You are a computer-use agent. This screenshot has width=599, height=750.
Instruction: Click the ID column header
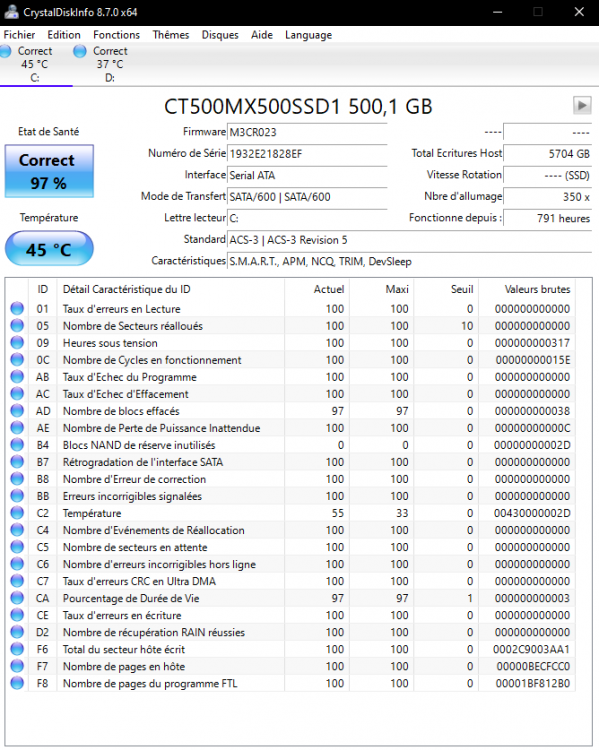coord(43,289)
